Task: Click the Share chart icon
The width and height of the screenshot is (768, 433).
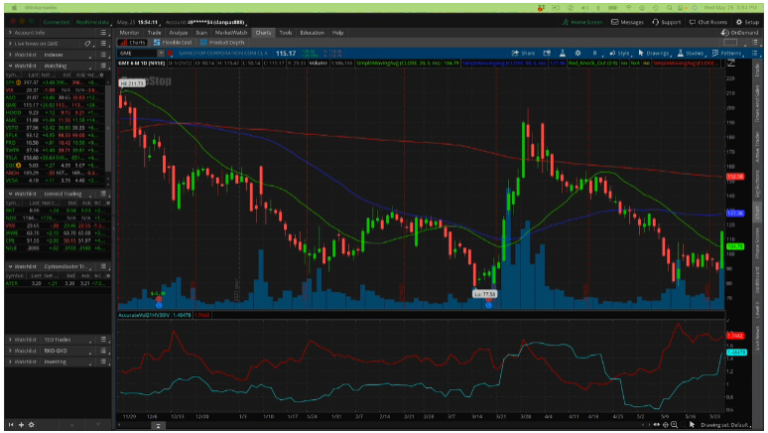Action: [x=526, y=52]
